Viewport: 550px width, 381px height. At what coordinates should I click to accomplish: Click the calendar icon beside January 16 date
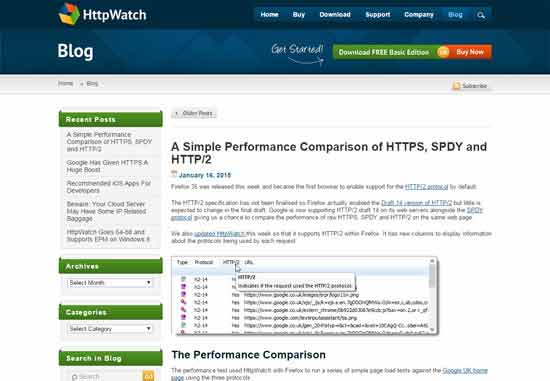click(174, 174)
